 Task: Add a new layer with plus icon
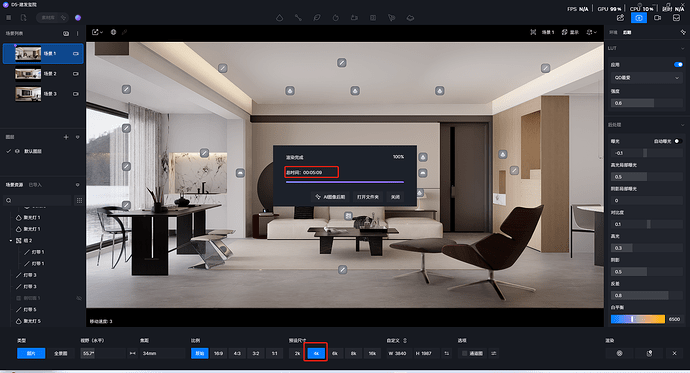[x=66, y=137]
